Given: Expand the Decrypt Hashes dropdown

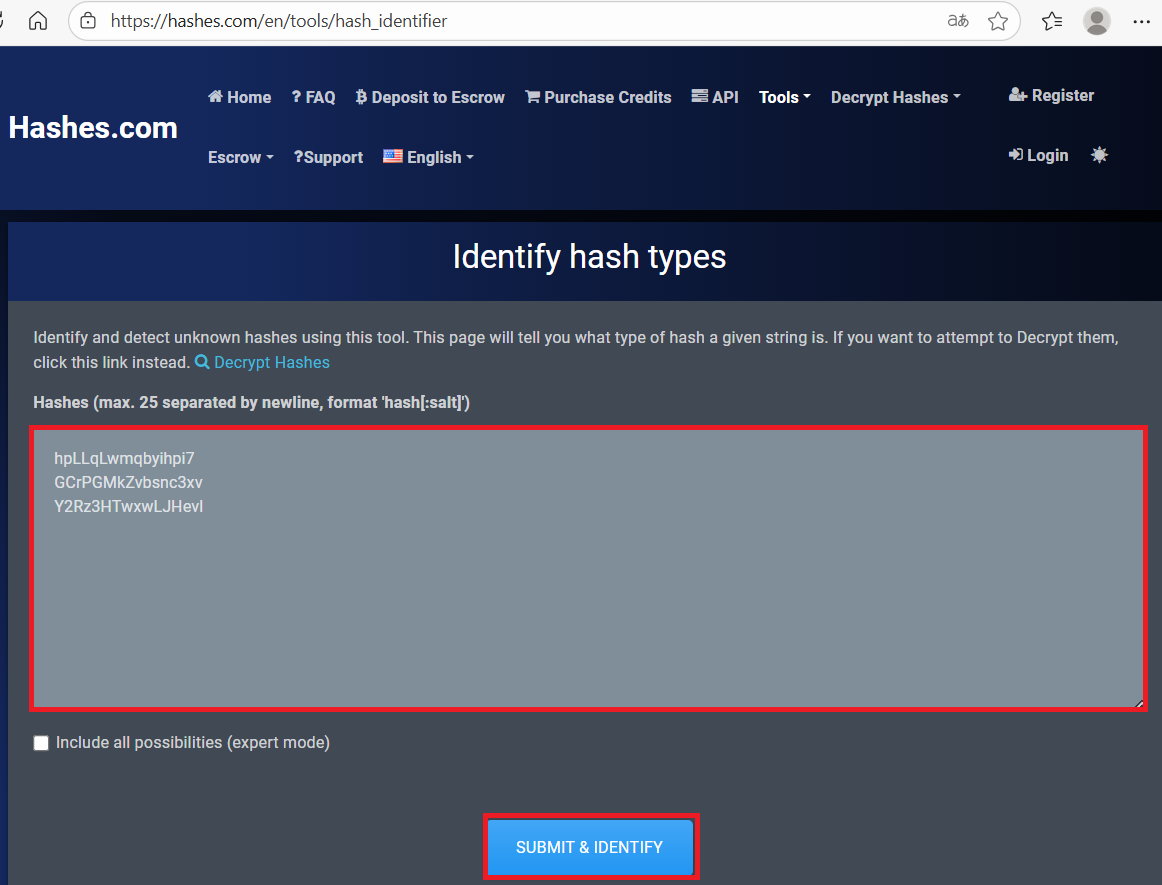Looking at the screenshot, I should 895,97.
